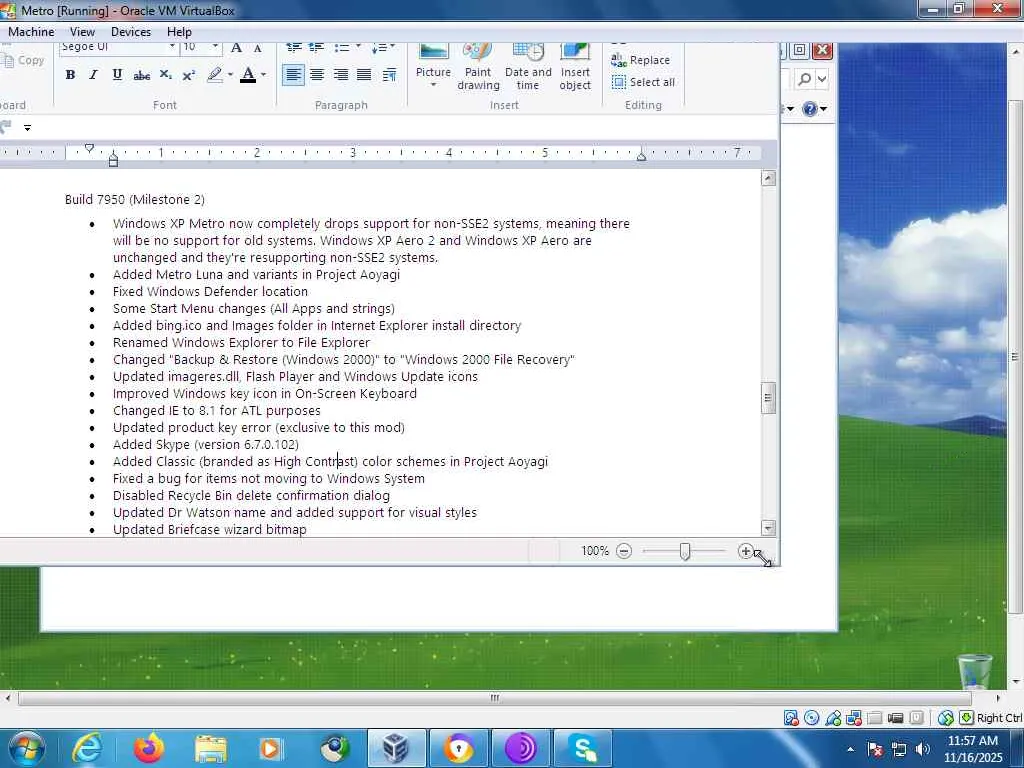Image resolution: width=1024 pixels, height=768 pixels.
Task: Open the line spacing dropdown
Action: pos(383,48)
